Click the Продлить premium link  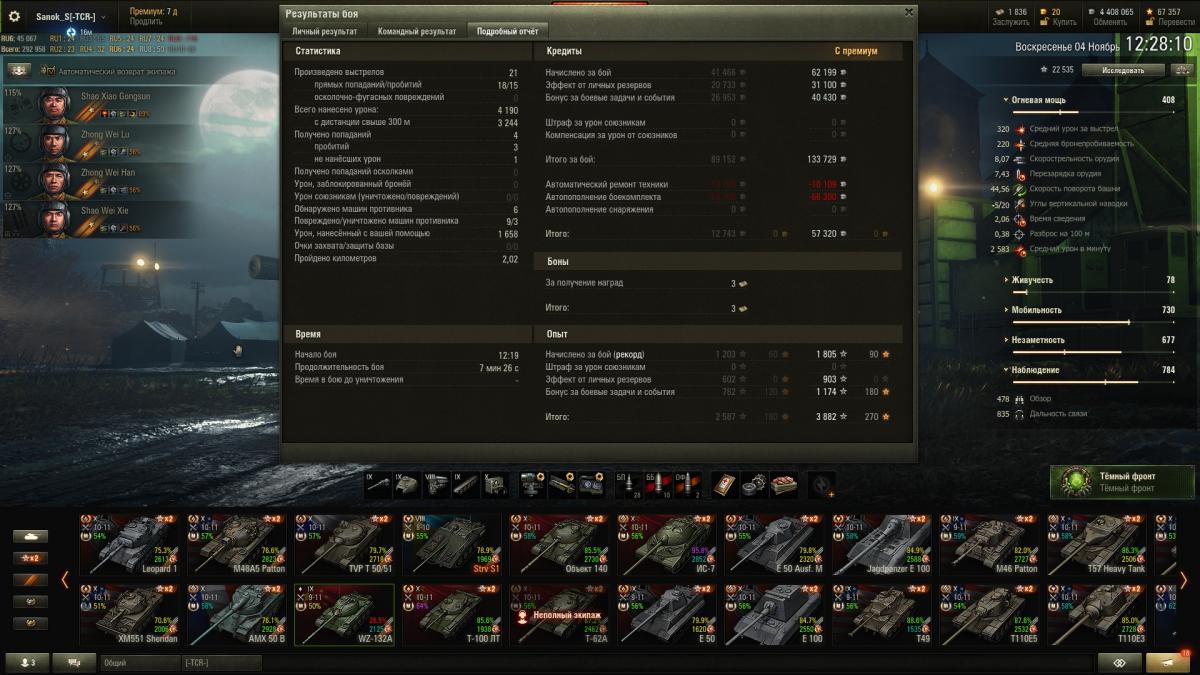pos(146,22)
